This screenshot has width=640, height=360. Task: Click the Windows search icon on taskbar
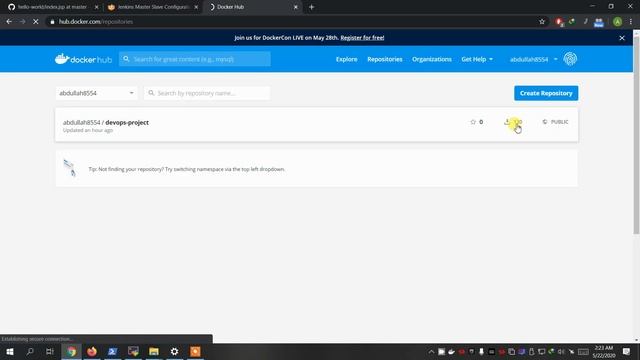pos(30,351)
